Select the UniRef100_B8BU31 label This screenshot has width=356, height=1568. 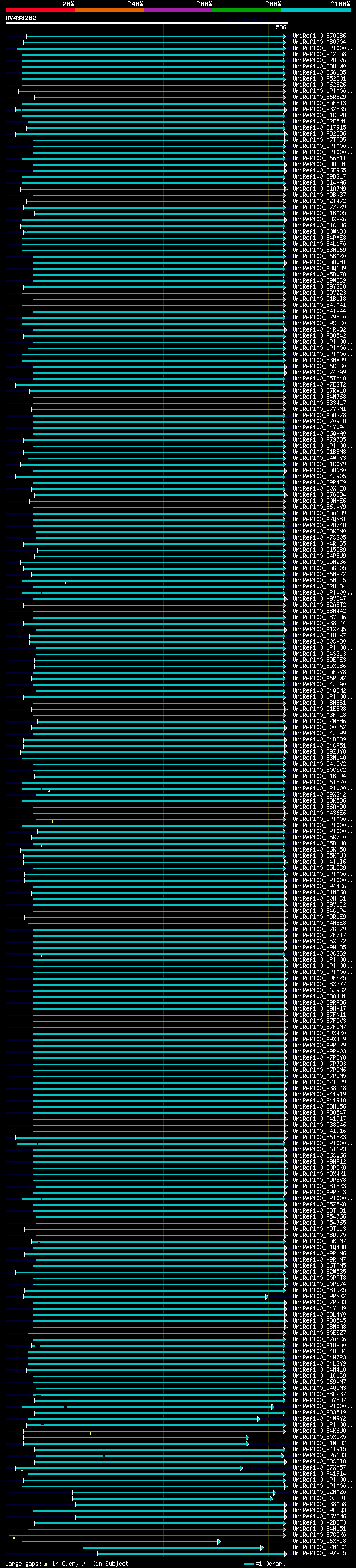pos(319,164)
